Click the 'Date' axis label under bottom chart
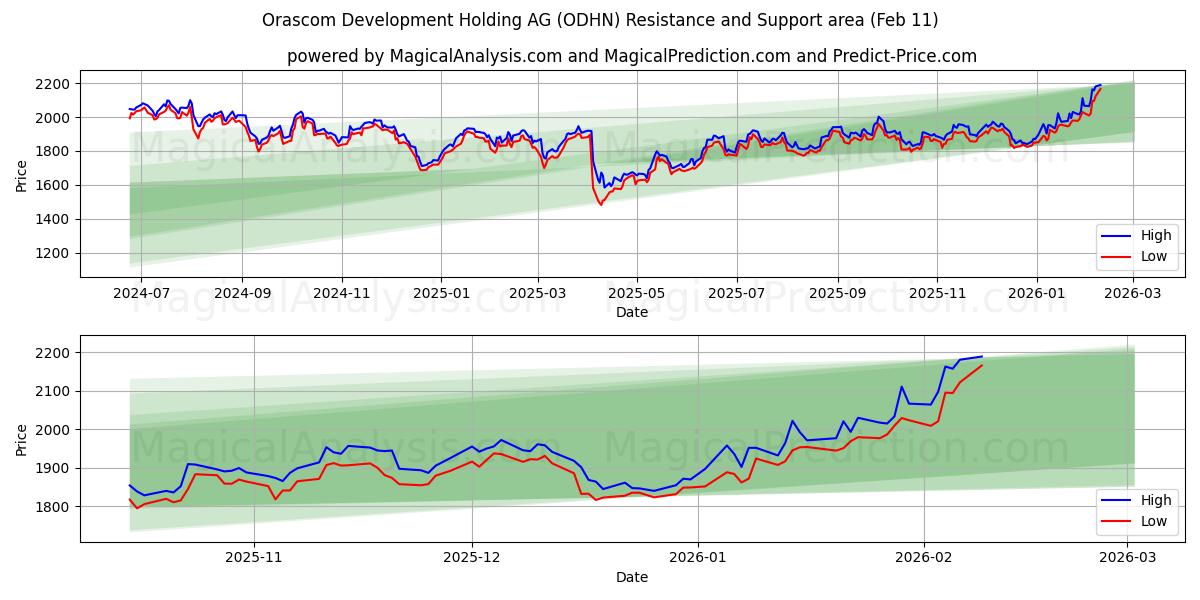The width and height of the screenshot is (1200, 600). pos(632,577)
